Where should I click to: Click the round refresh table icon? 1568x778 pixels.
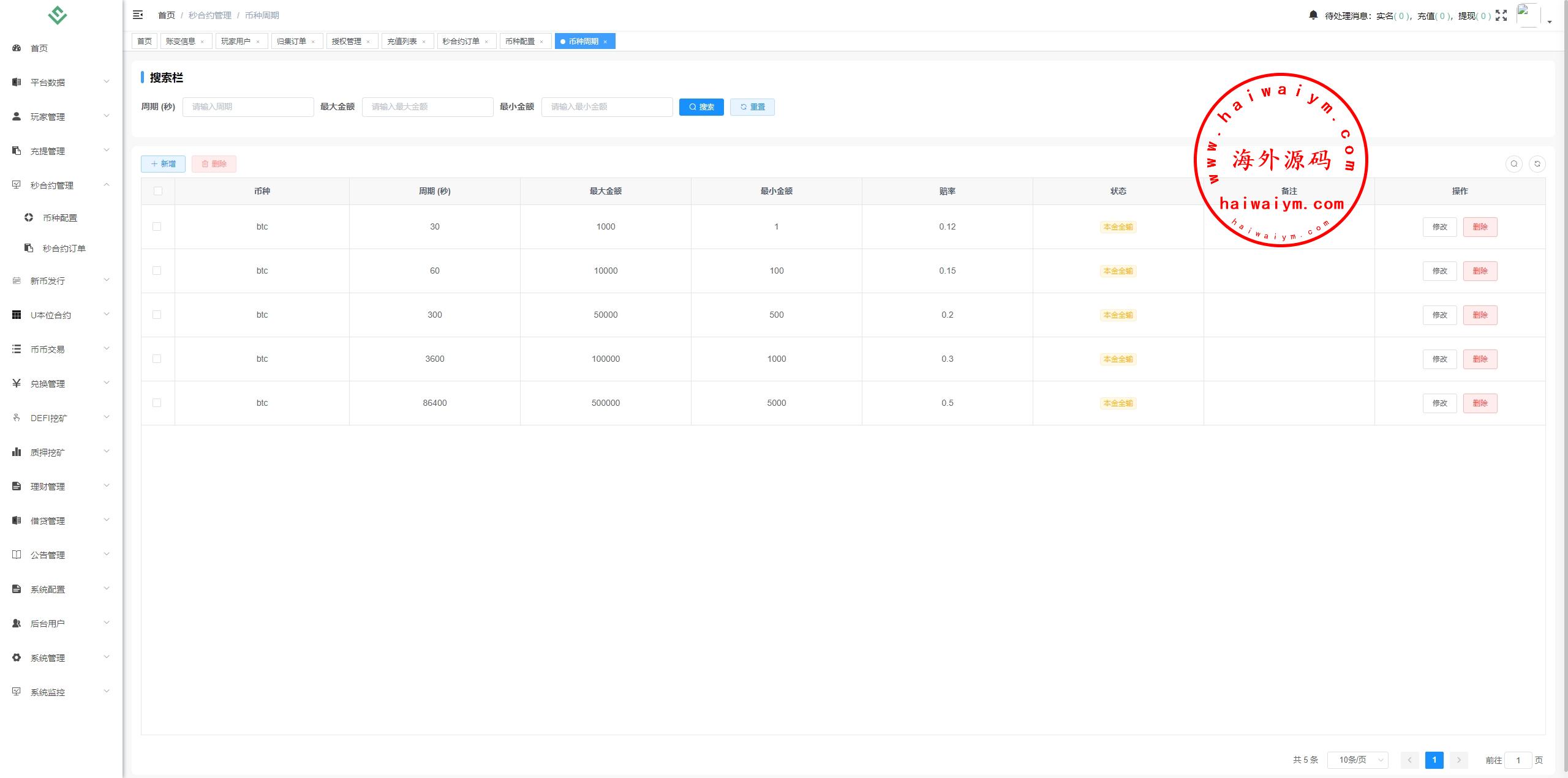1537,164
